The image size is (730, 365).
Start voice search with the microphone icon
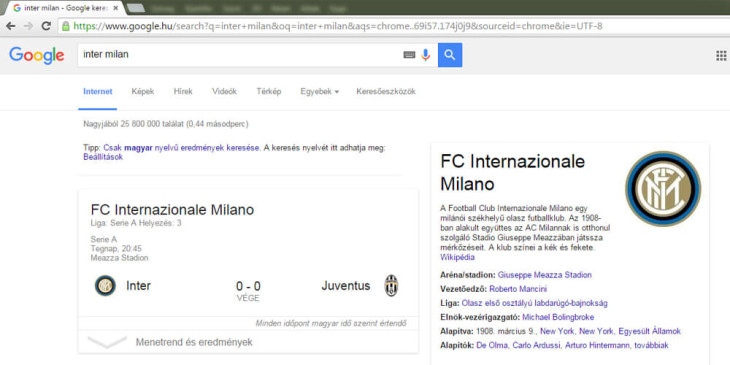(x=425, y=55)
